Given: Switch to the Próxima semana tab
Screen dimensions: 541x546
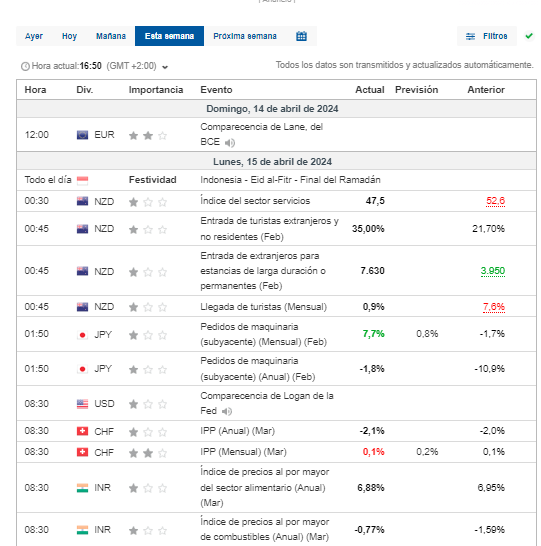Looking at the screenshot, I should click(245, 36).
